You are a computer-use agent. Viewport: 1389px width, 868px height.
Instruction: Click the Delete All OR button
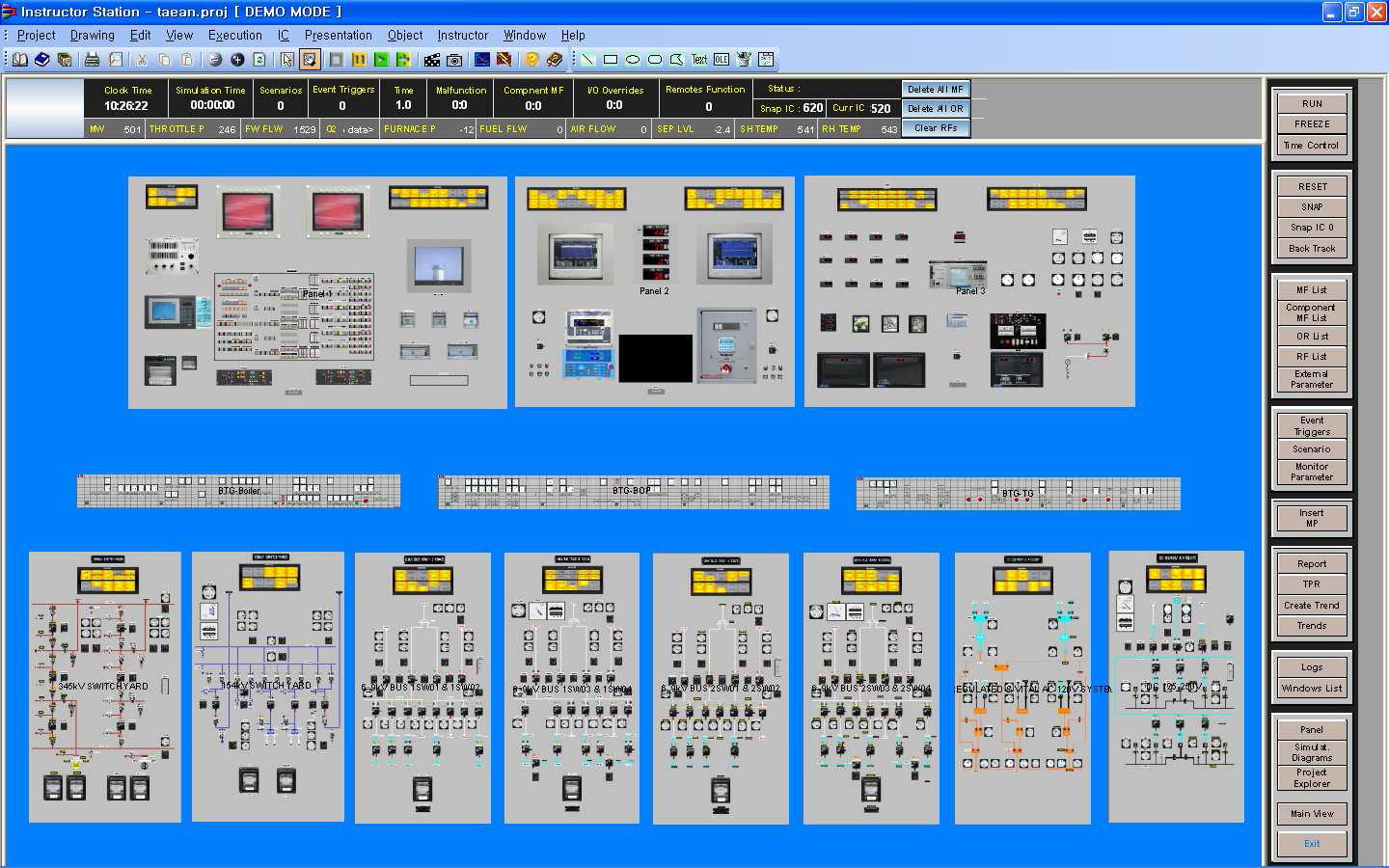[x=935, y=109]
